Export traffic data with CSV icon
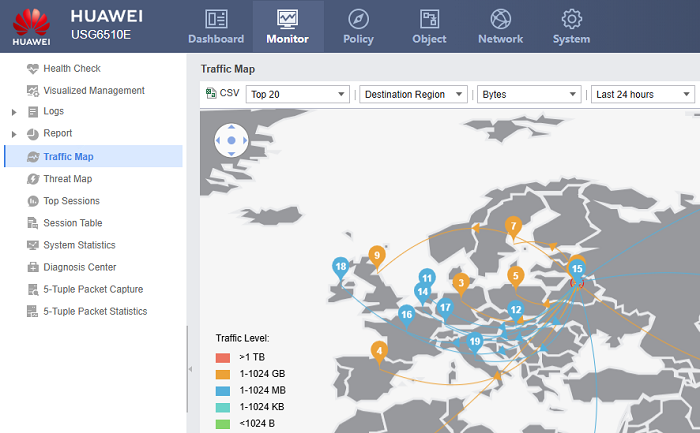Image resolution: width=700 pixels, height=433 pixels. pyautogui.click(x=211, y=94)
